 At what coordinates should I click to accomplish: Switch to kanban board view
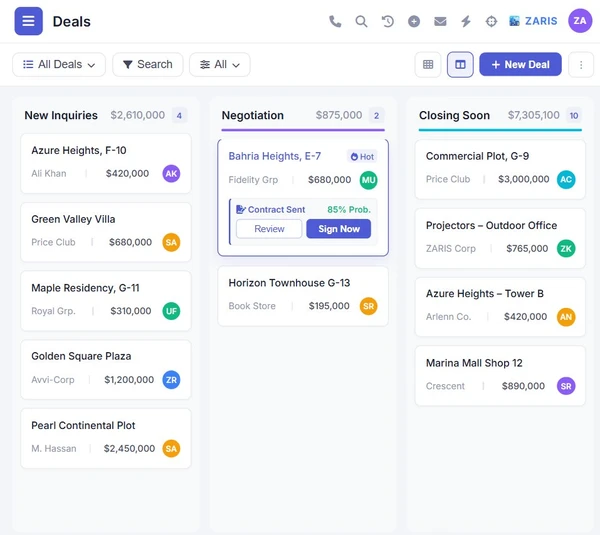(460, 65)
